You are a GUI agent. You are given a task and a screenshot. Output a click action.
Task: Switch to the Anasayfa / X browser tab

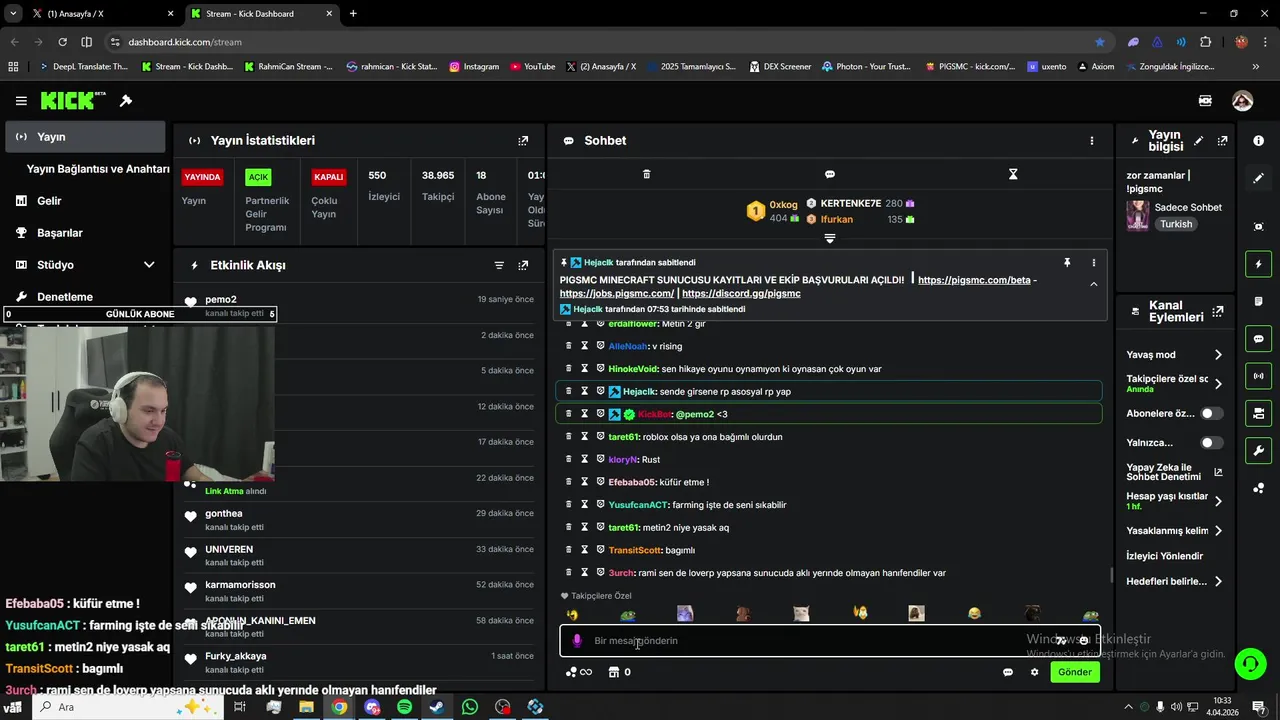pos(101,14)
